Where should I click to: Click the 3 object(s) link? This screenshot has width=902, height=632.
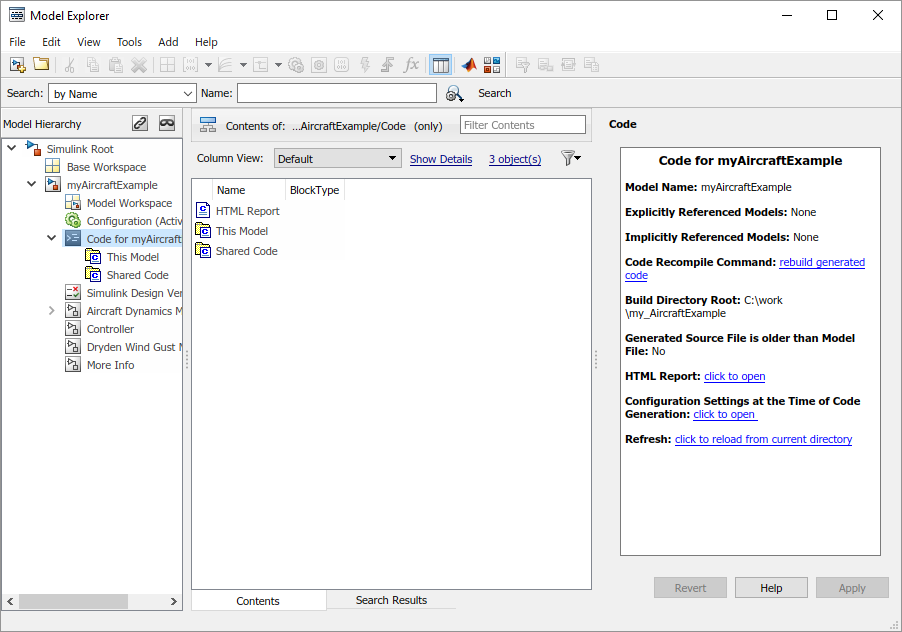tap(515, 159)
